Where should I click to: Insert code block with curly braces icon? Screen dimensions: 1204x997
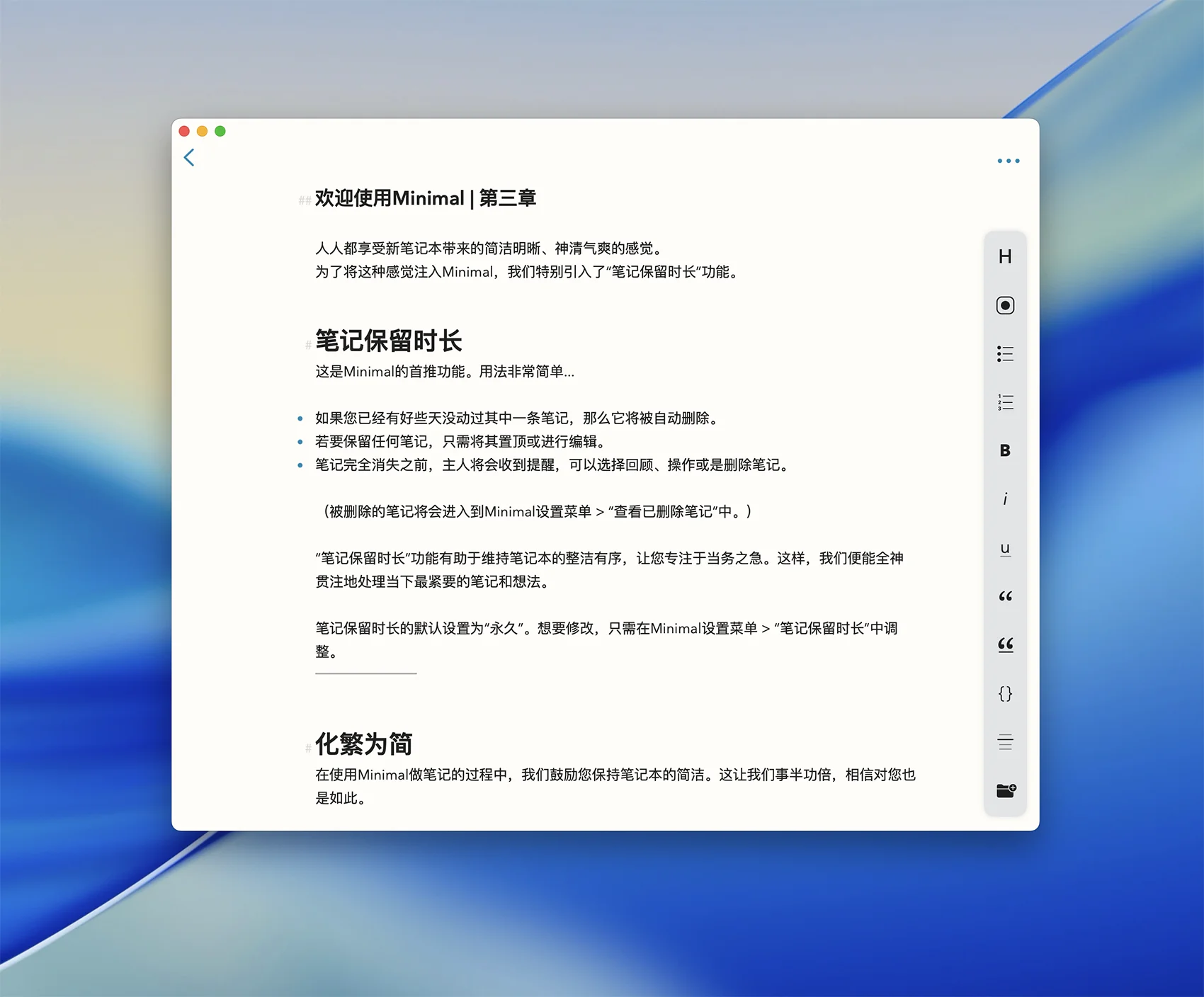[x=1005, y=693]
